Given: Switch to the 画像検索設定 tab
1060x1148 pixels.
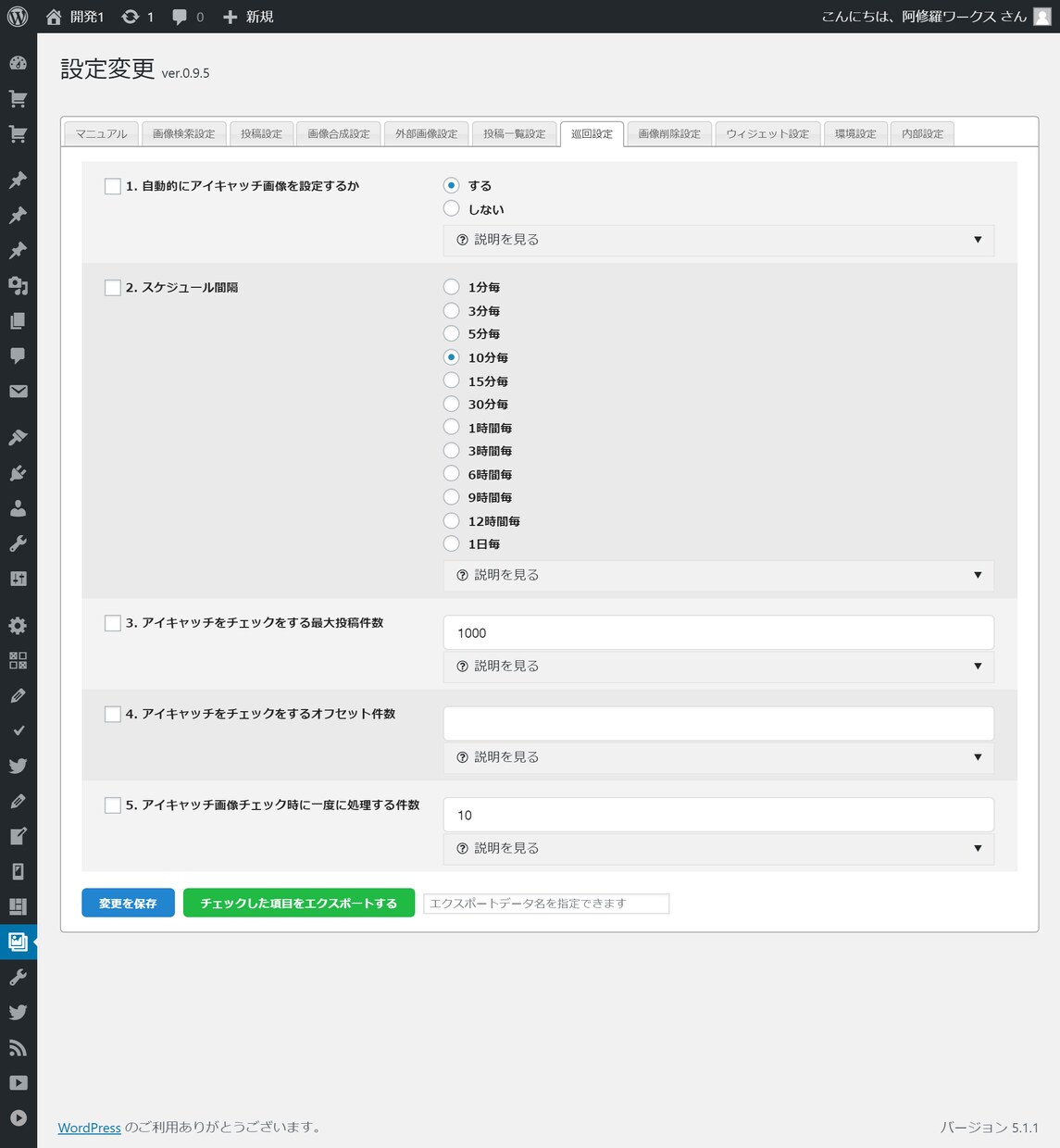Looking at the screenshot, I should pos(183,133).
